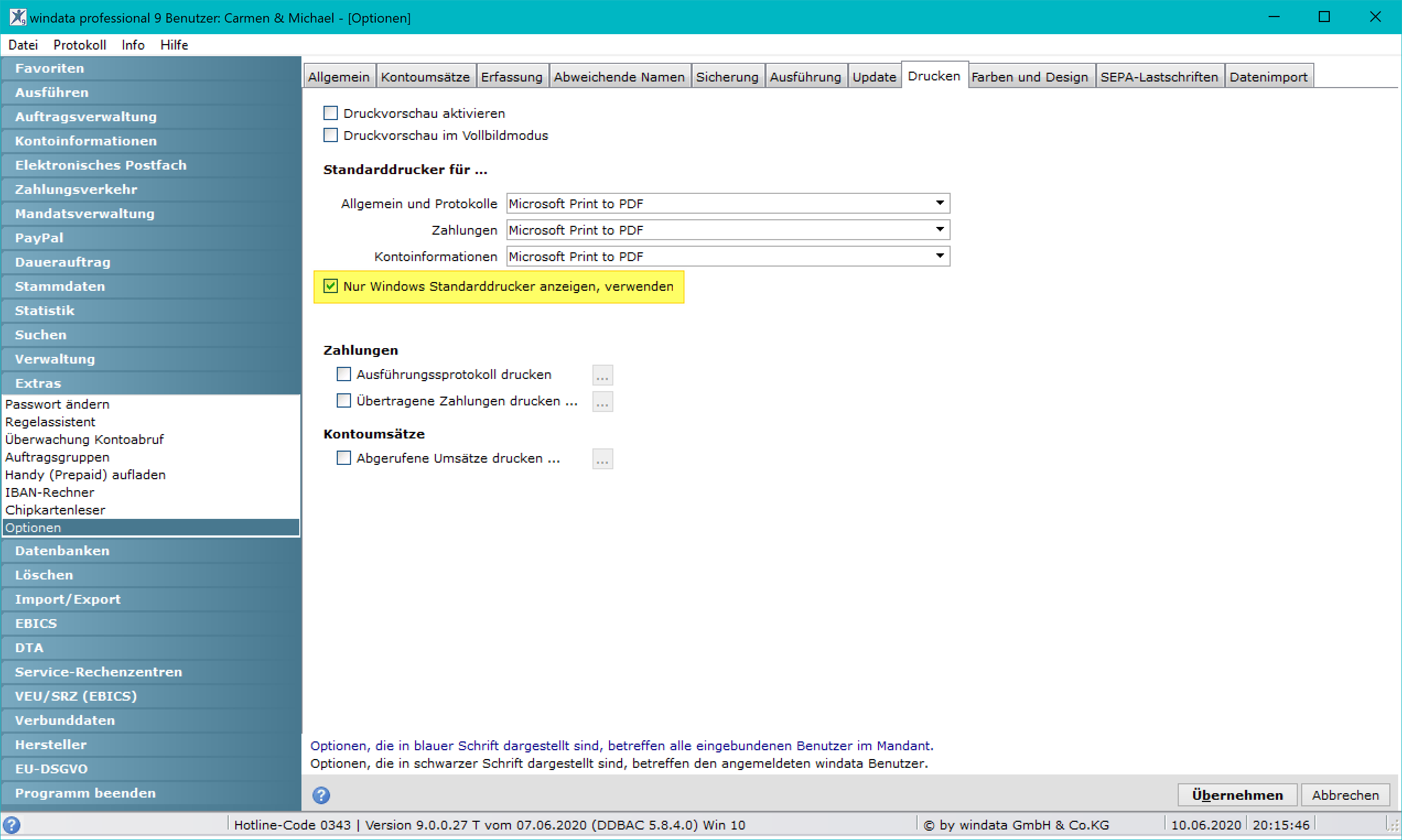Enable Druckvorschau aktivieren checkbox
The height and width of the screenshot is (840, 1402).
331,113
